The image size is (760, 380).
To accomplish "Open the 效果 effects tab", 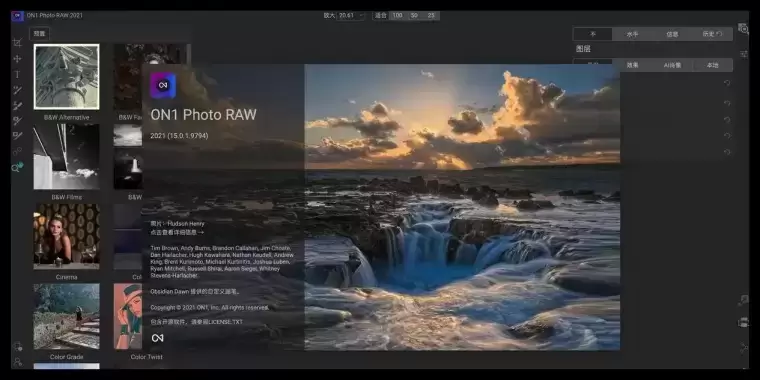I will [x=633, y=65].
